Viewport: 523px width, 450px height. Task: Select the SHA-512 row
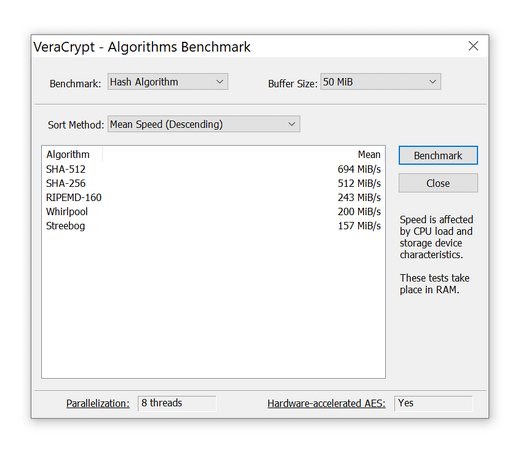213,169
